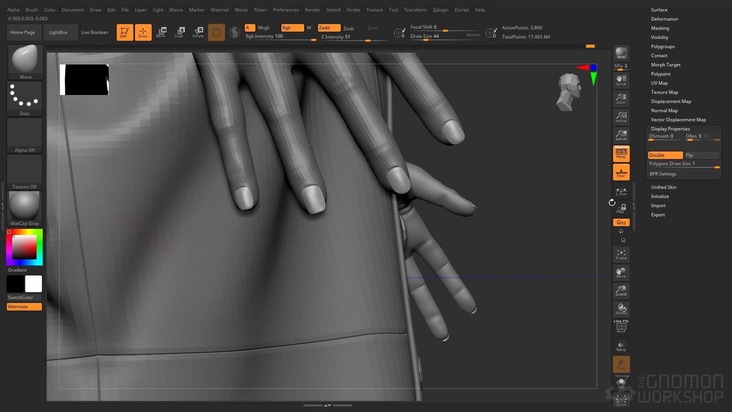Click the BPR render icon
This screenshot has height=412, width=732.
click(x=621, y=53)
